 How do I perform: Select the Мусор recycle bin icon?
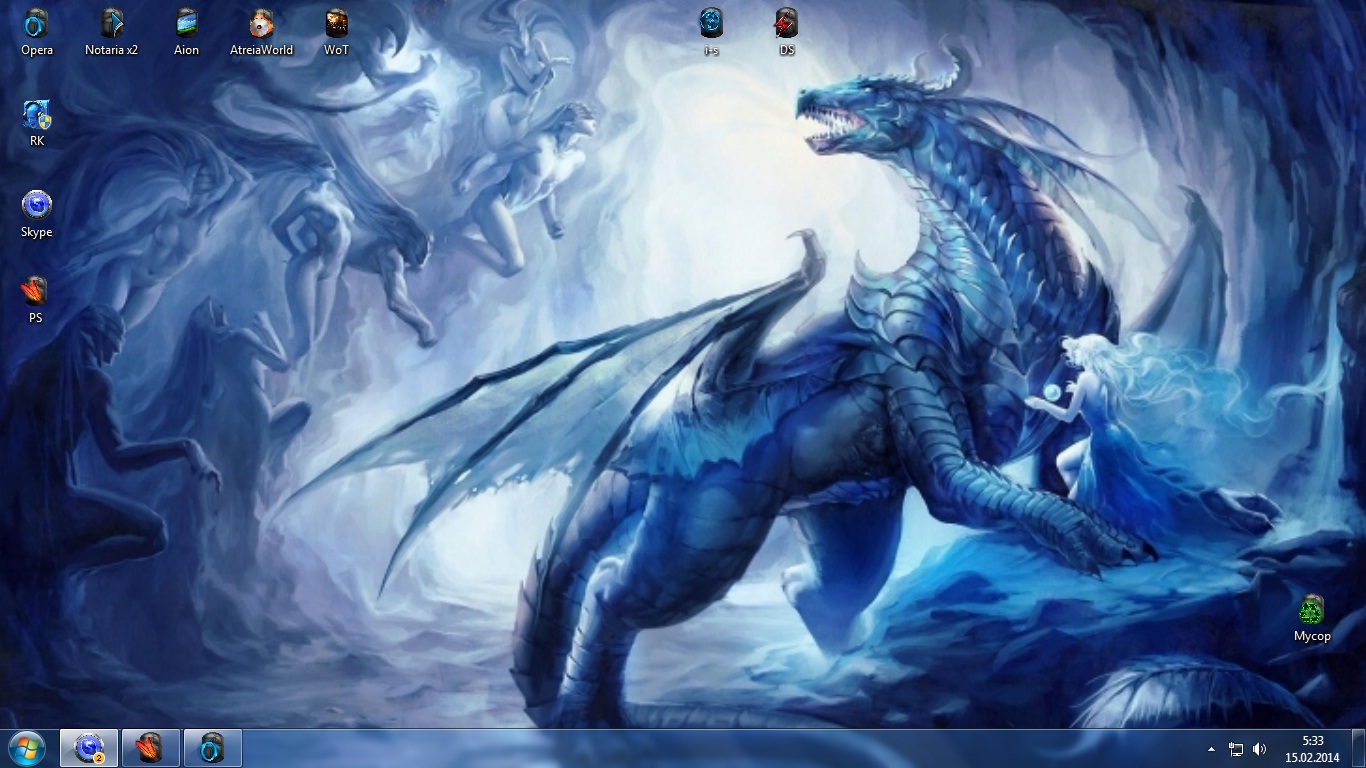coord(1312,618)
